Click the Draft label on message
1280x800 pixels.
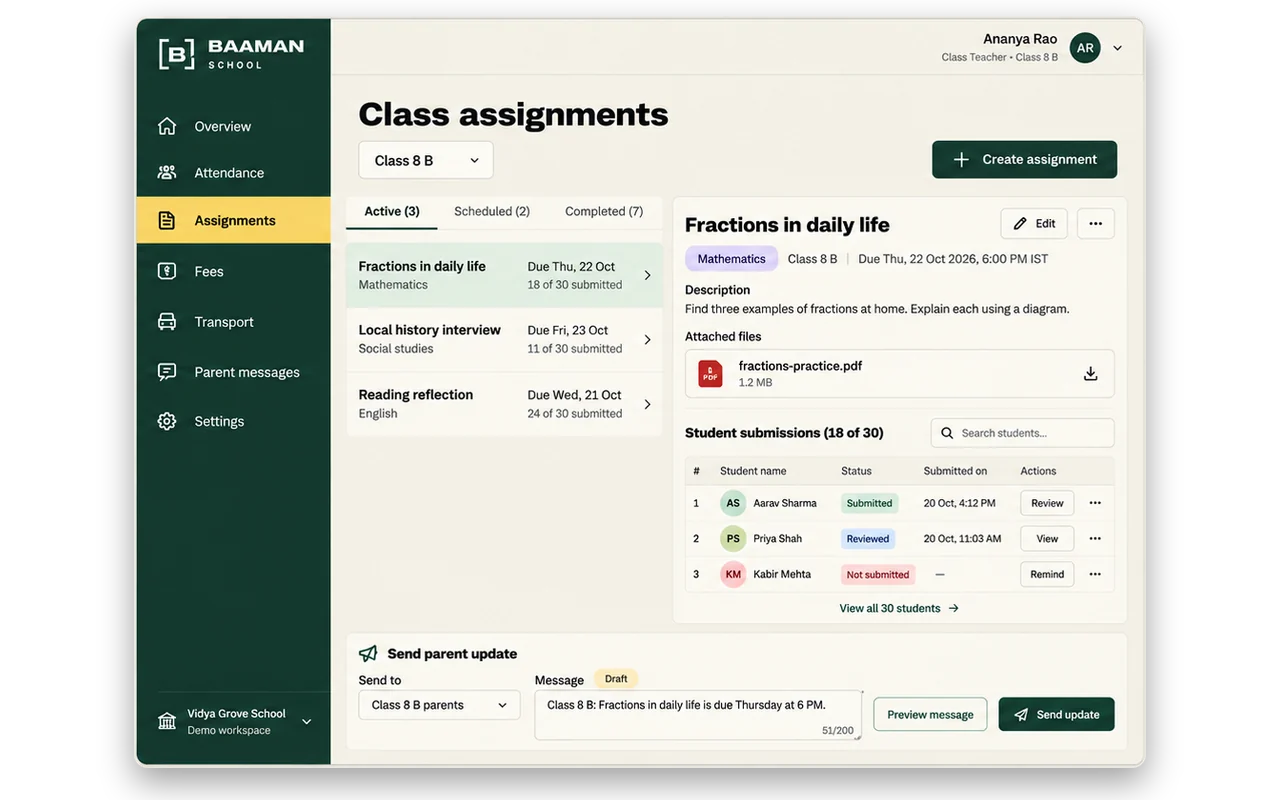[616, 679]
